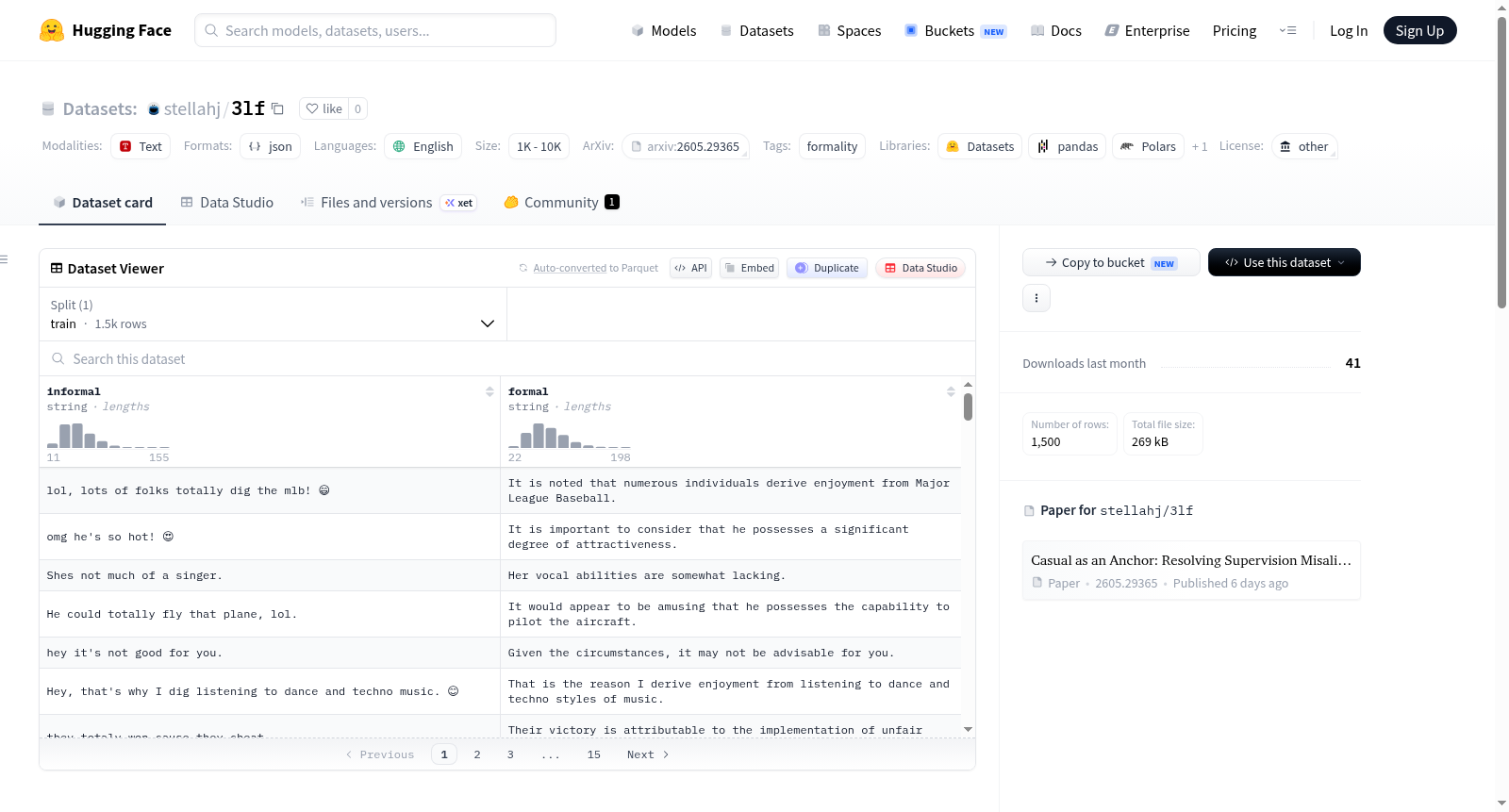Click cell 'hey it's not good for you.'

coord(270,653)
